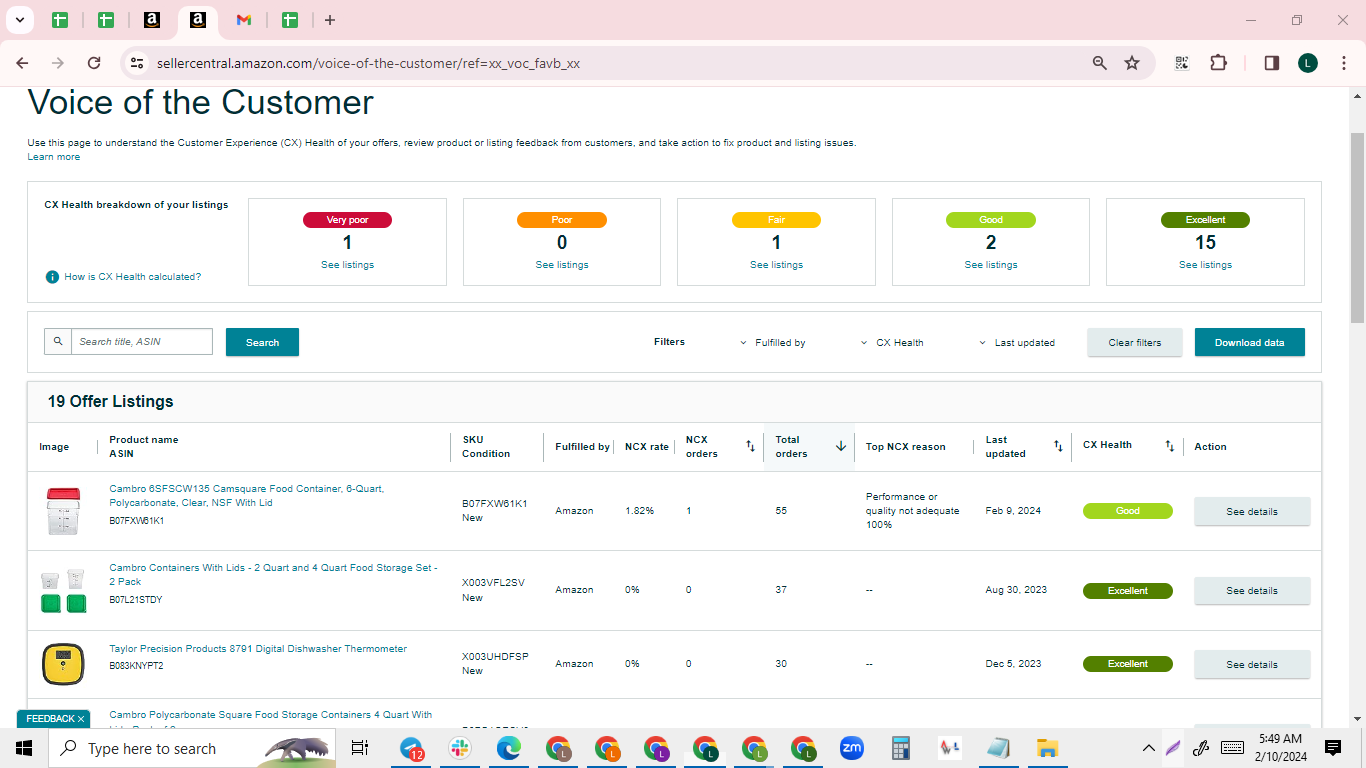Switch to the Gmail tab
Viewport: 1366px width, 768px height.
[x=244, y=20]
